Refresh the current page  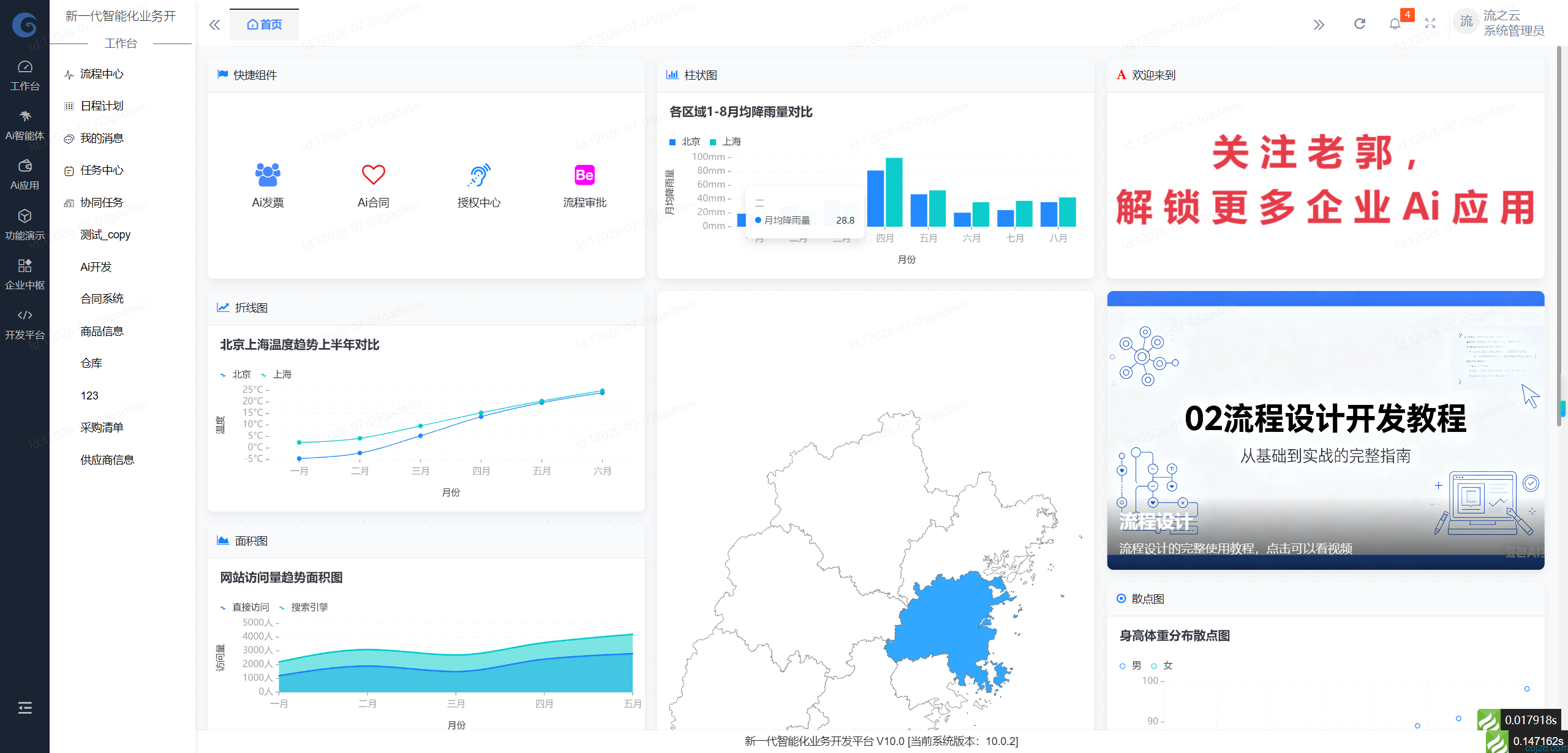1360,24
